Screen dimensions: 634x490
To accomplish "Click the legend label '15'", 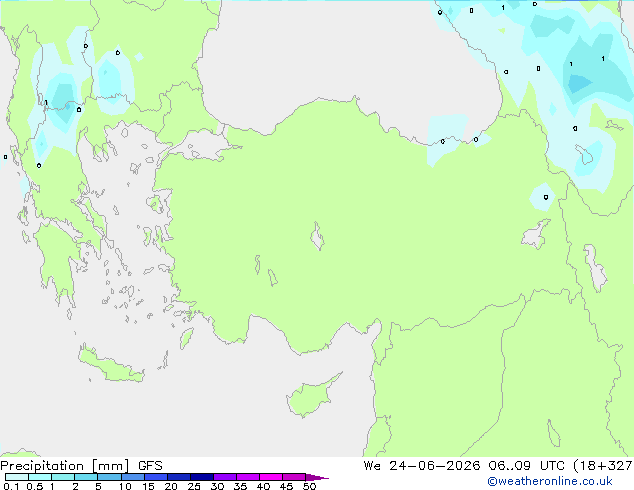I will point(148,486).
